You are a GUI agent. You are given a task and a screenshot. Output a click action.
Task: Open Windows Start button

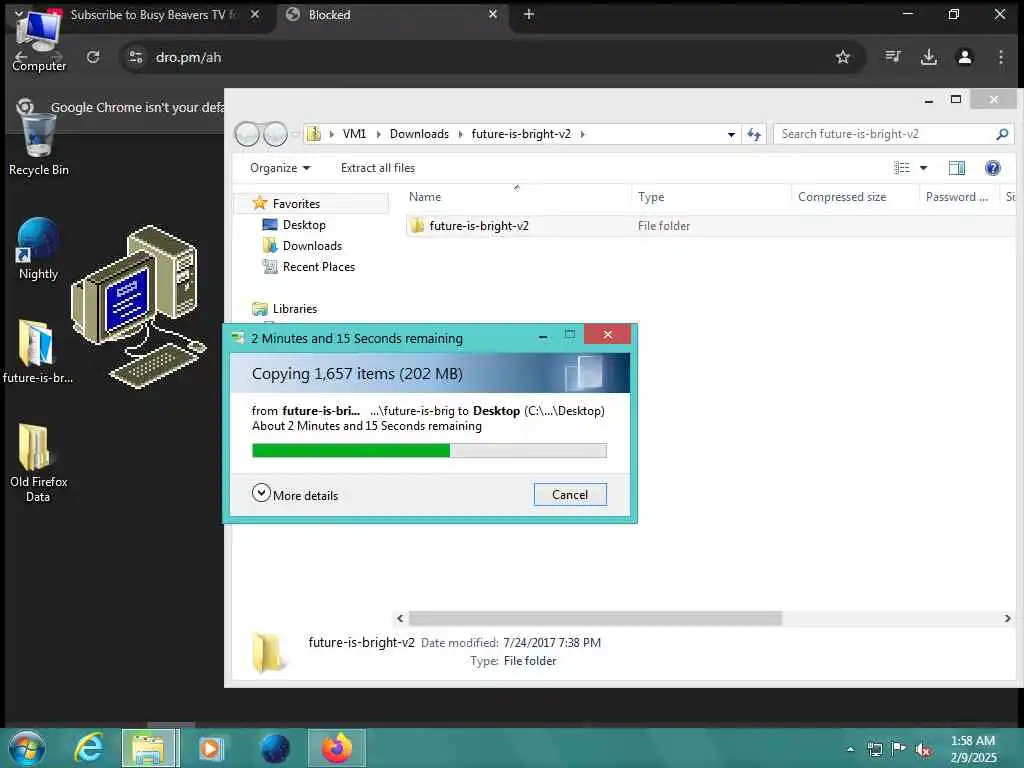(26, 748)
